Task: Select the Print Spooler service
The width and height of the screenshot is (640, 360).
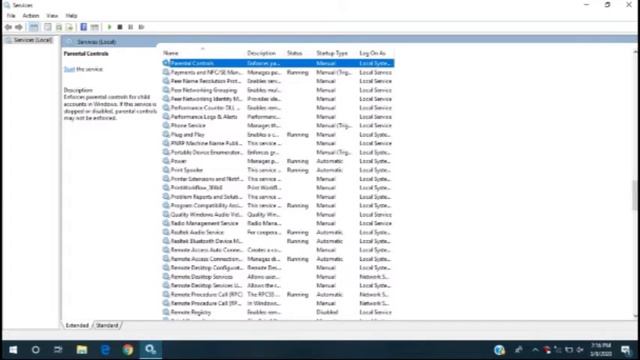Action: coord(278,170)
